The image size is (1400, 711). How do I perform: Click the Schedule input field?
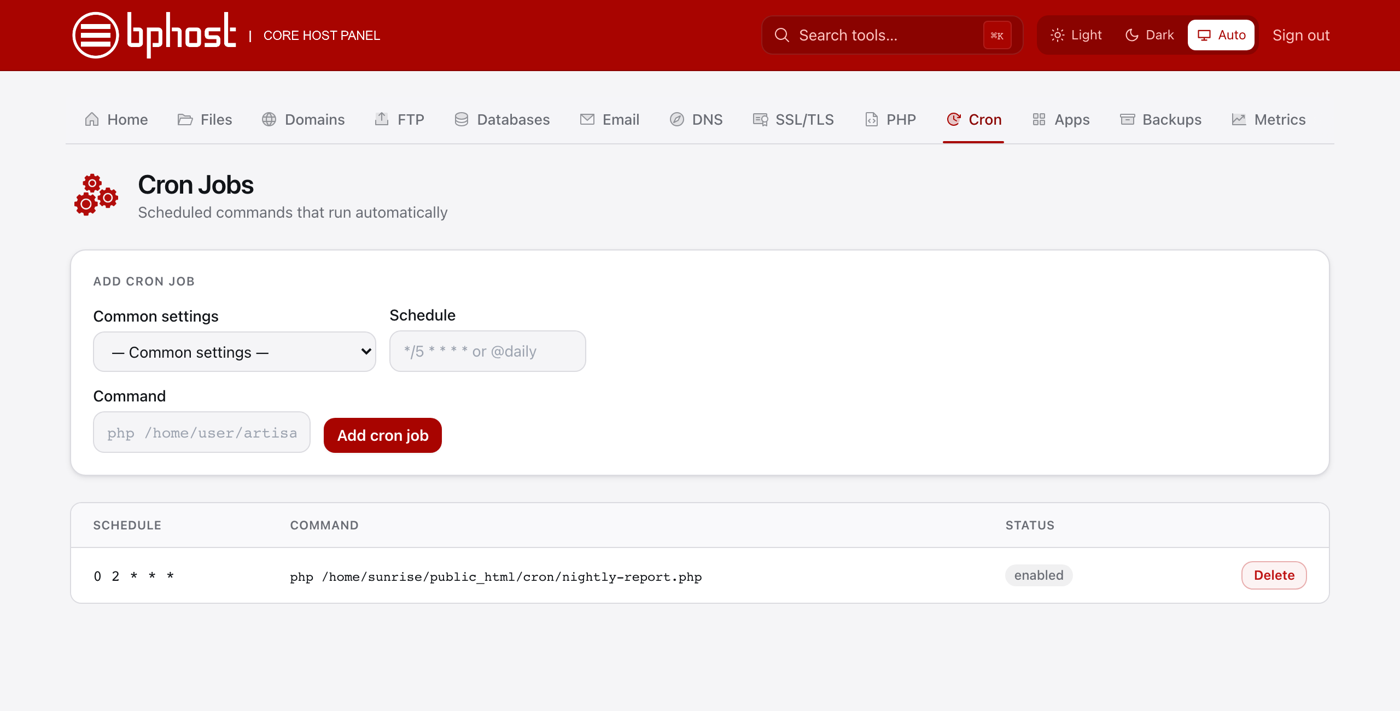tap(488, 351)
